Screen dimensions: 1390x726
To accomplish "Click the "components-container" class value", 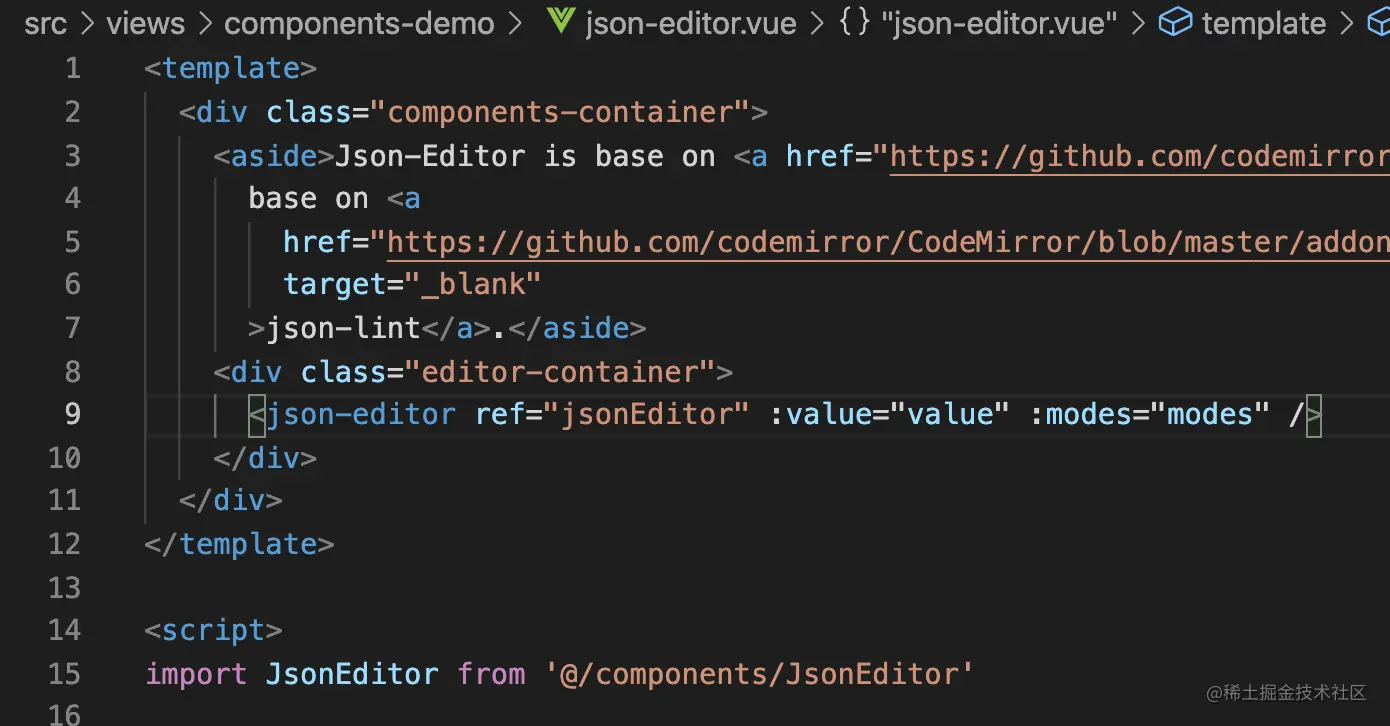I will pos(560,112).
